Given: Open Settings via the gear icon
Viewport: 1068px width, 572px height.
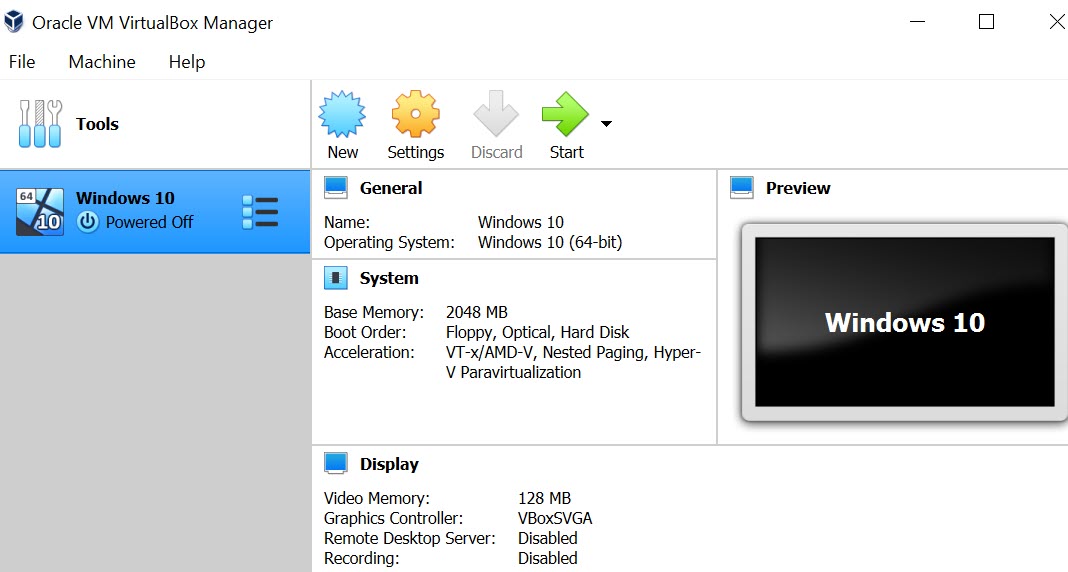Looking at the screenshot, I should [415, 114].
